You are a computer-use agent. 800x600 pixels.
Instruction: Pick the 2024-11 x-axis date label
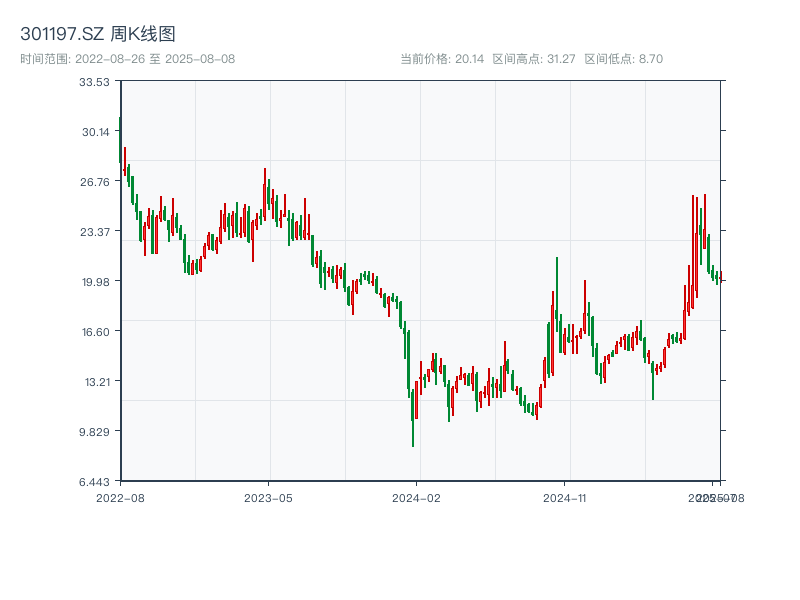pyautogui.click(x=565, y=497)
